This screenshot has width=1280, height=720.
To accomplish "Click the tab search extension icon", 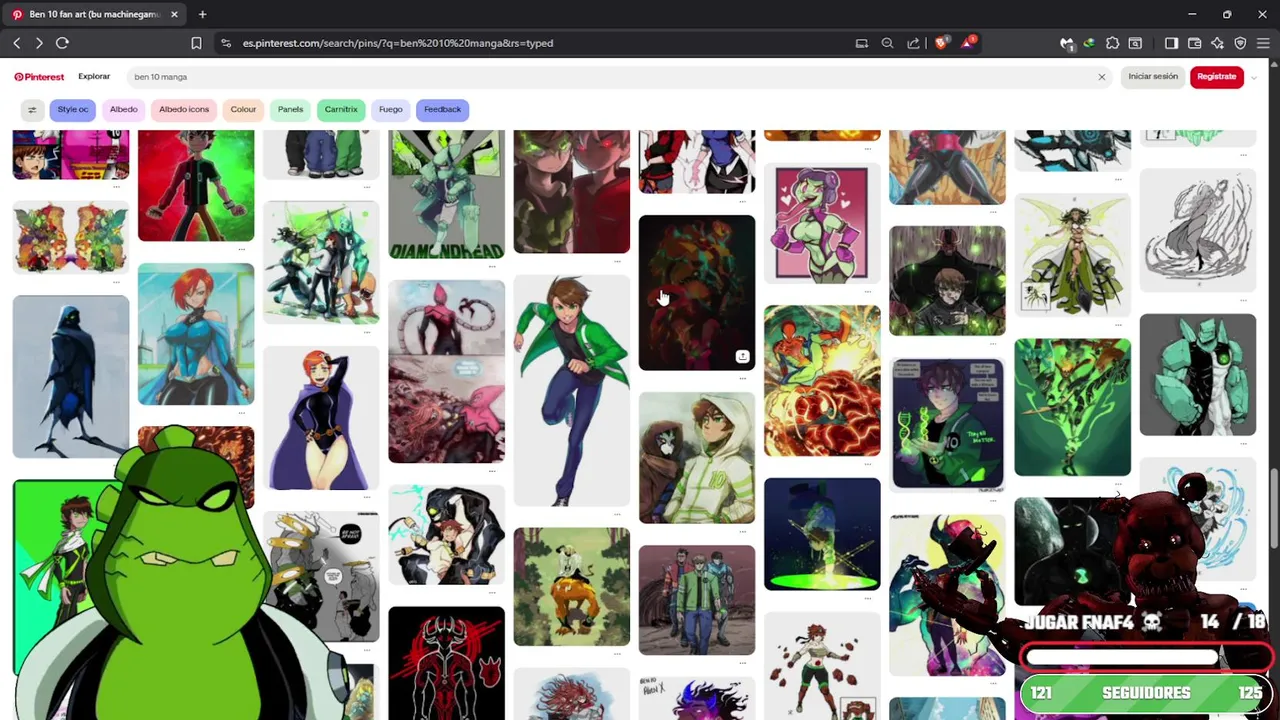I will point(1135,43).
